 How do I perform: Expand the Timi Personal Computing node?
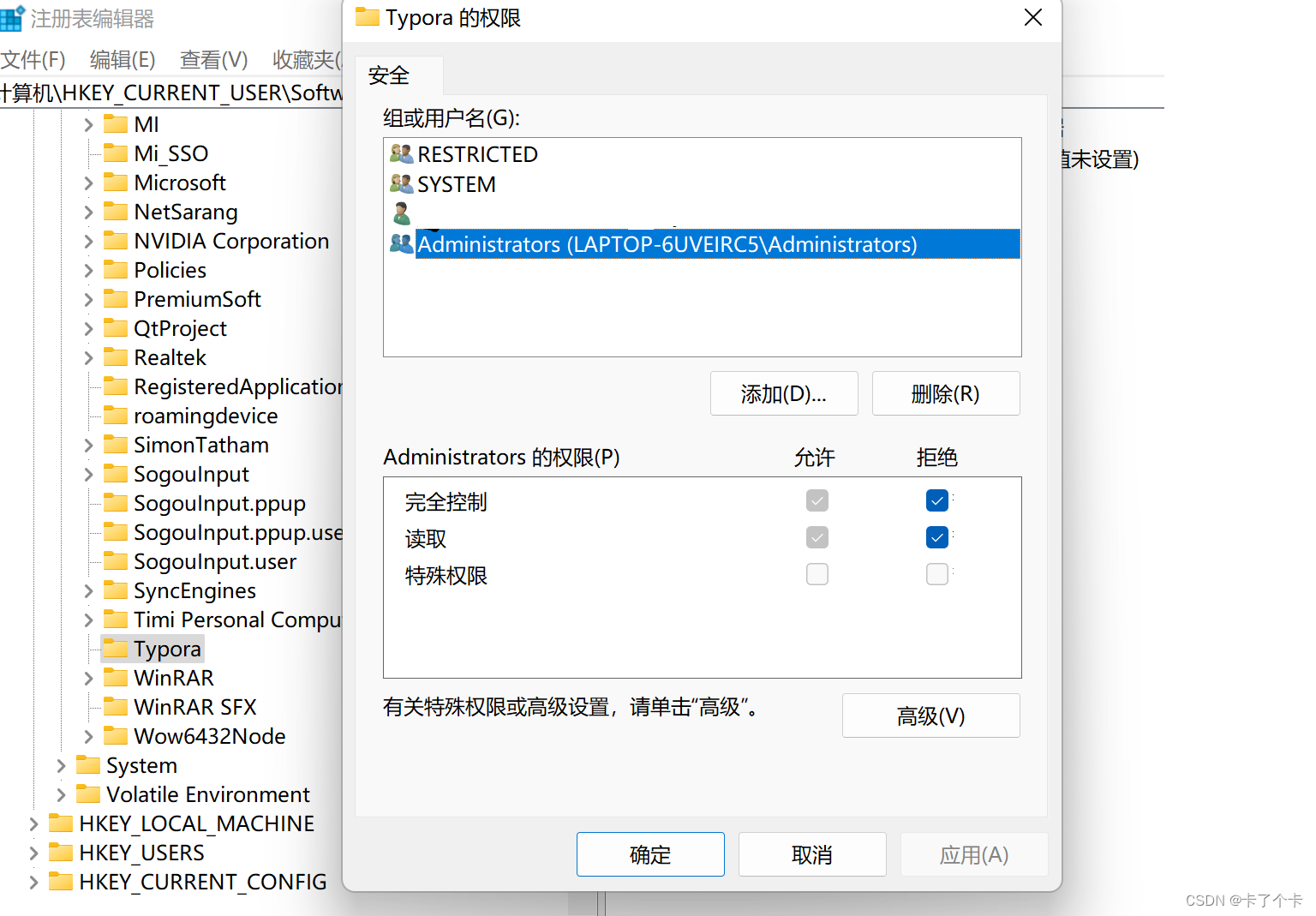point(88,620)
